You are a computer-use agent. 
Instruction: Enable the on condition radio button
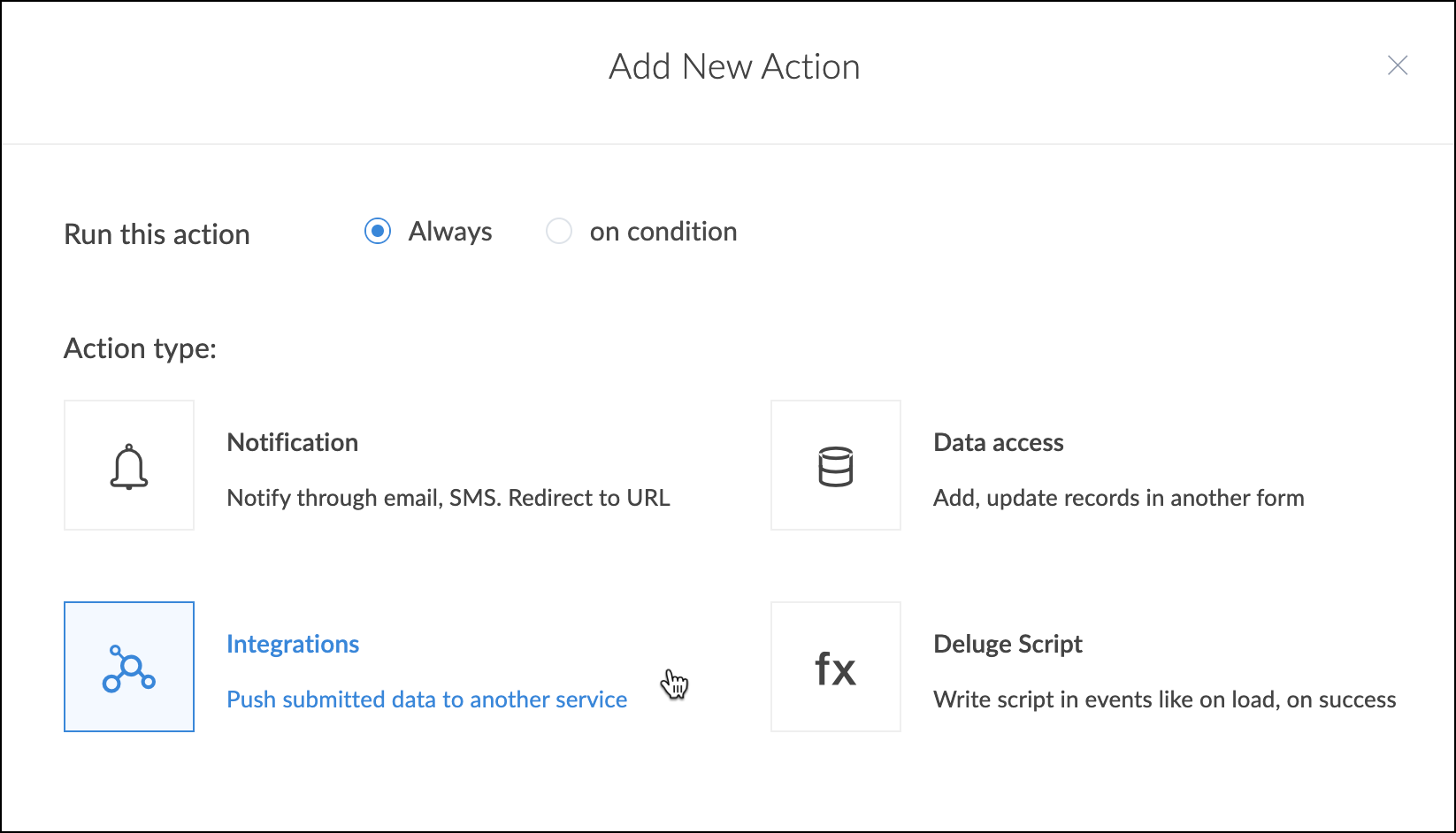pyautogui.click(x=559, y=232)
